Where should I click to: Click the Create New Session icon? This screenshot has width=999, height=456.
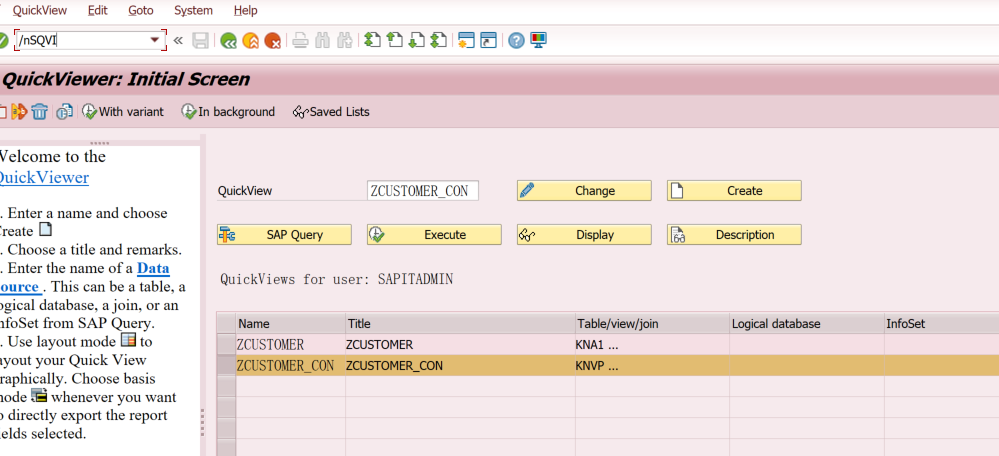[x=465, y=41]
